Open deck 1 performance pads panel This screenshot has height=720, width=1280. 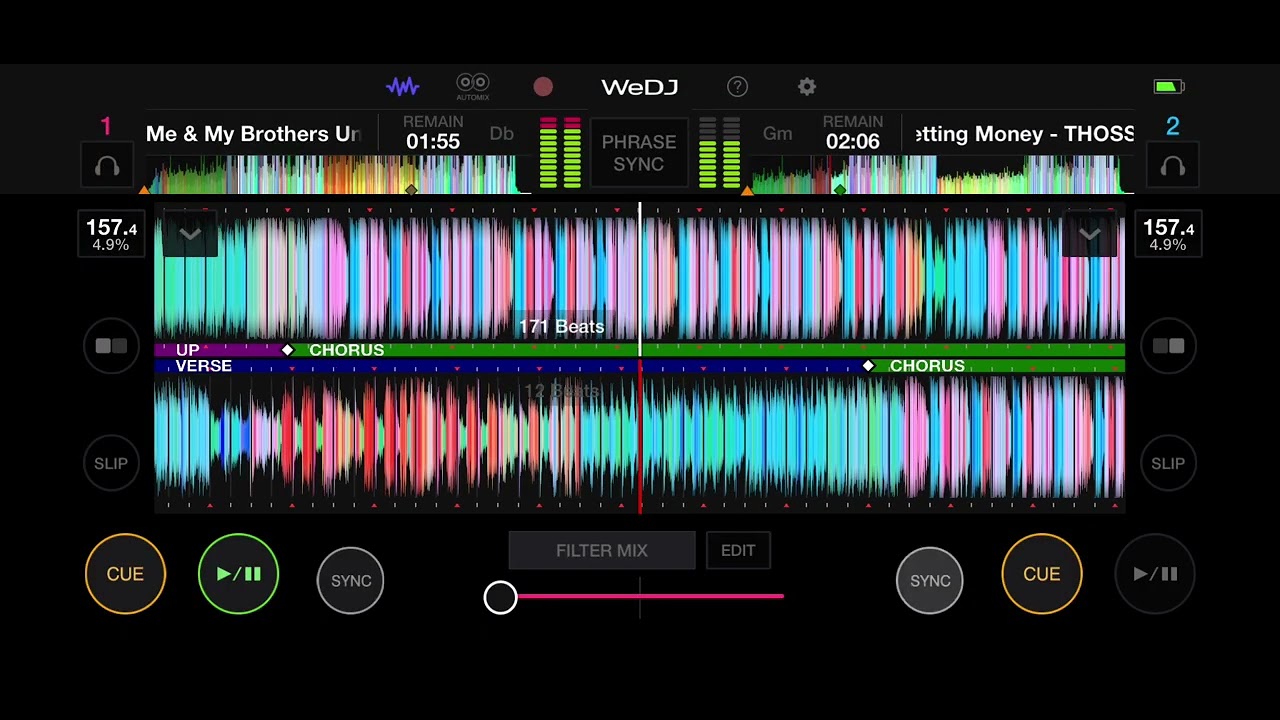click(111, 346)
